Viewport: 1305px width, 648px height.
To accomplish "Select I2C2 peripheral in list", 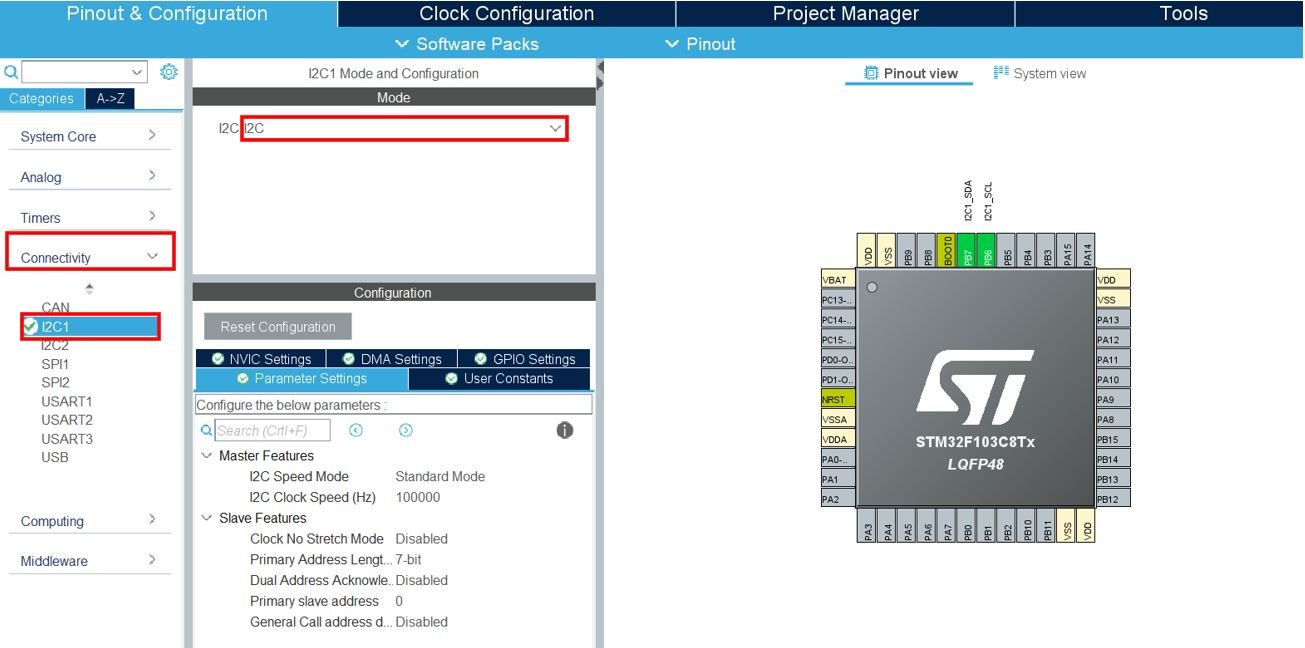I will pos(55,345).
